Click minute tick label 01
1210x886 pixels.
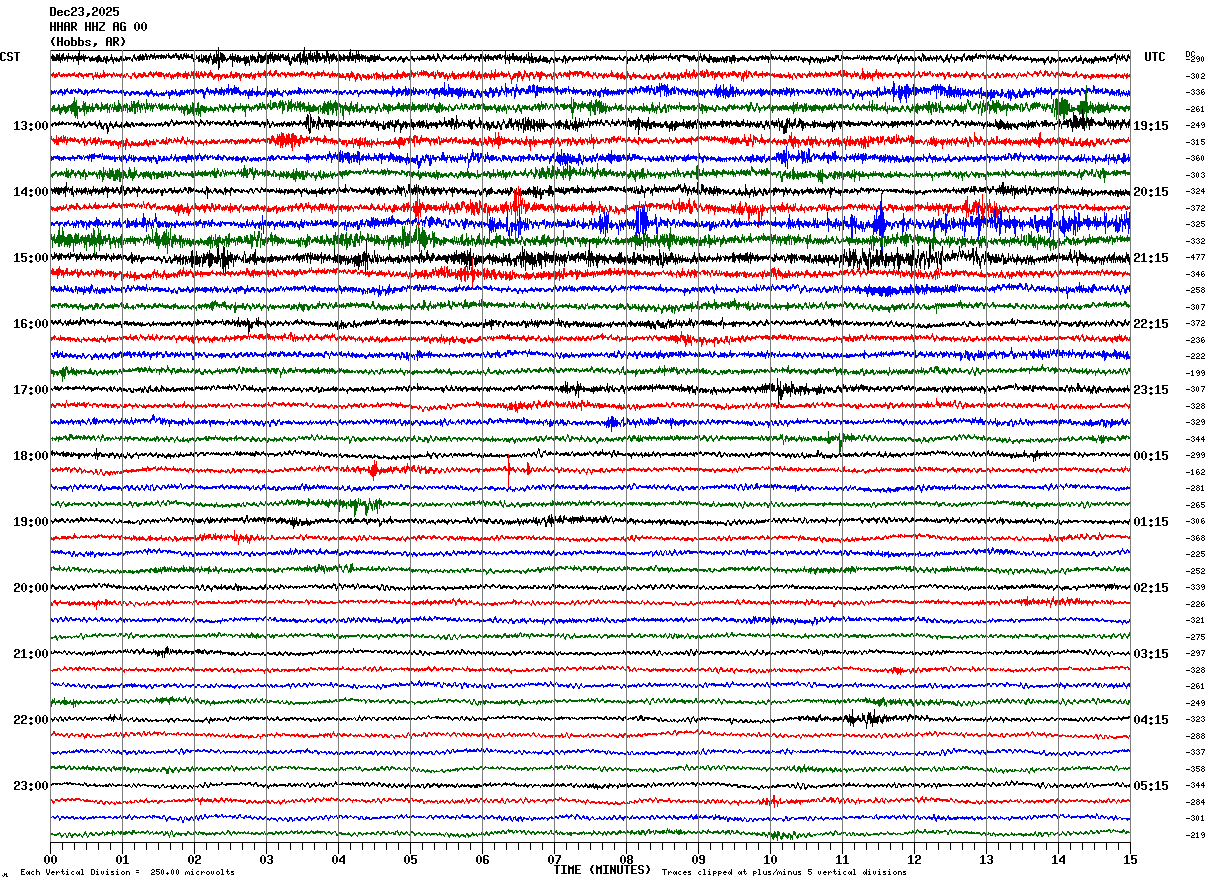pos(122,859)
